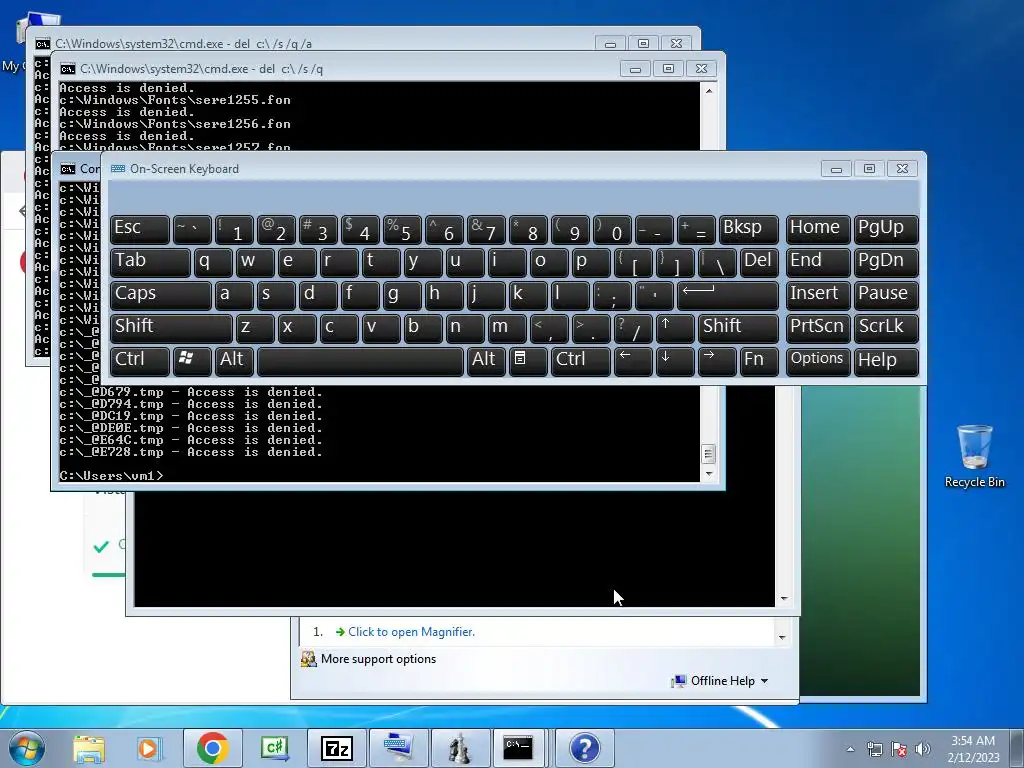The width and height of the screenshot is (1024, 768).
Task: Click the PgDn key
Action: [x=886, y=262]
